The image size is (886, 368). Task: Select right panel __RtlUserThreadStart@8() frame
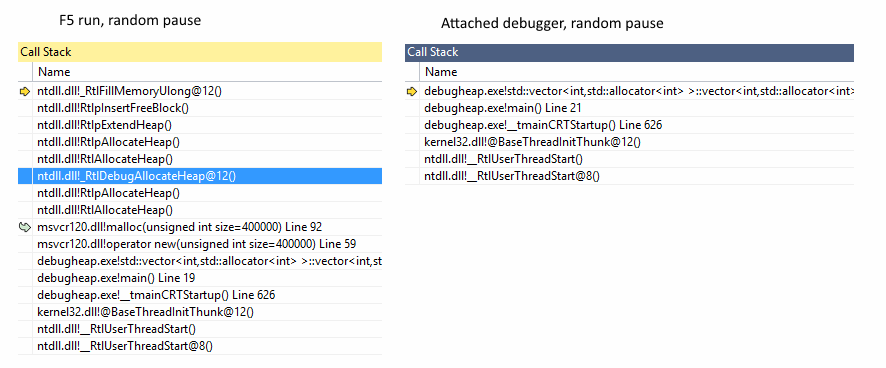pos(629,176)
